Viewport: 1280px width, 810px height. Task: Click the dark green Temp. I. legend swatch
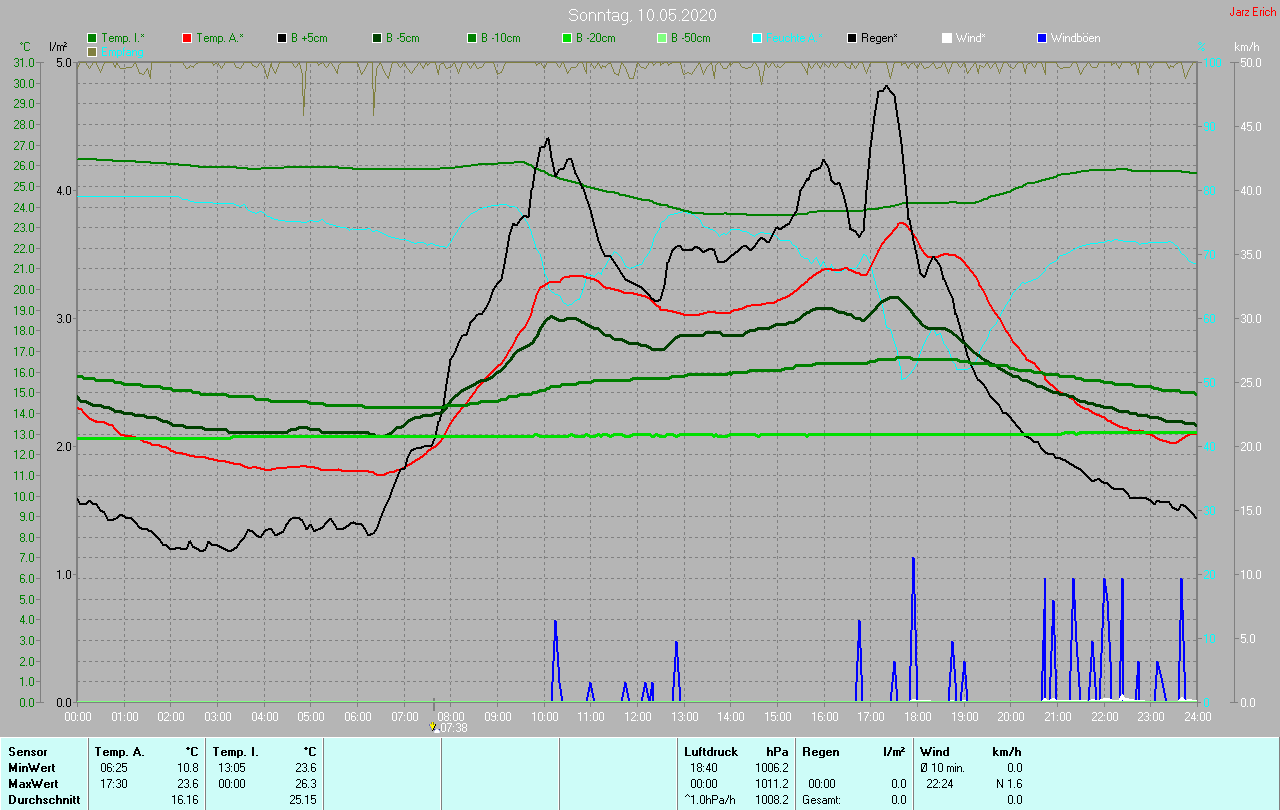pyautogui.click(x=93, y=38)
